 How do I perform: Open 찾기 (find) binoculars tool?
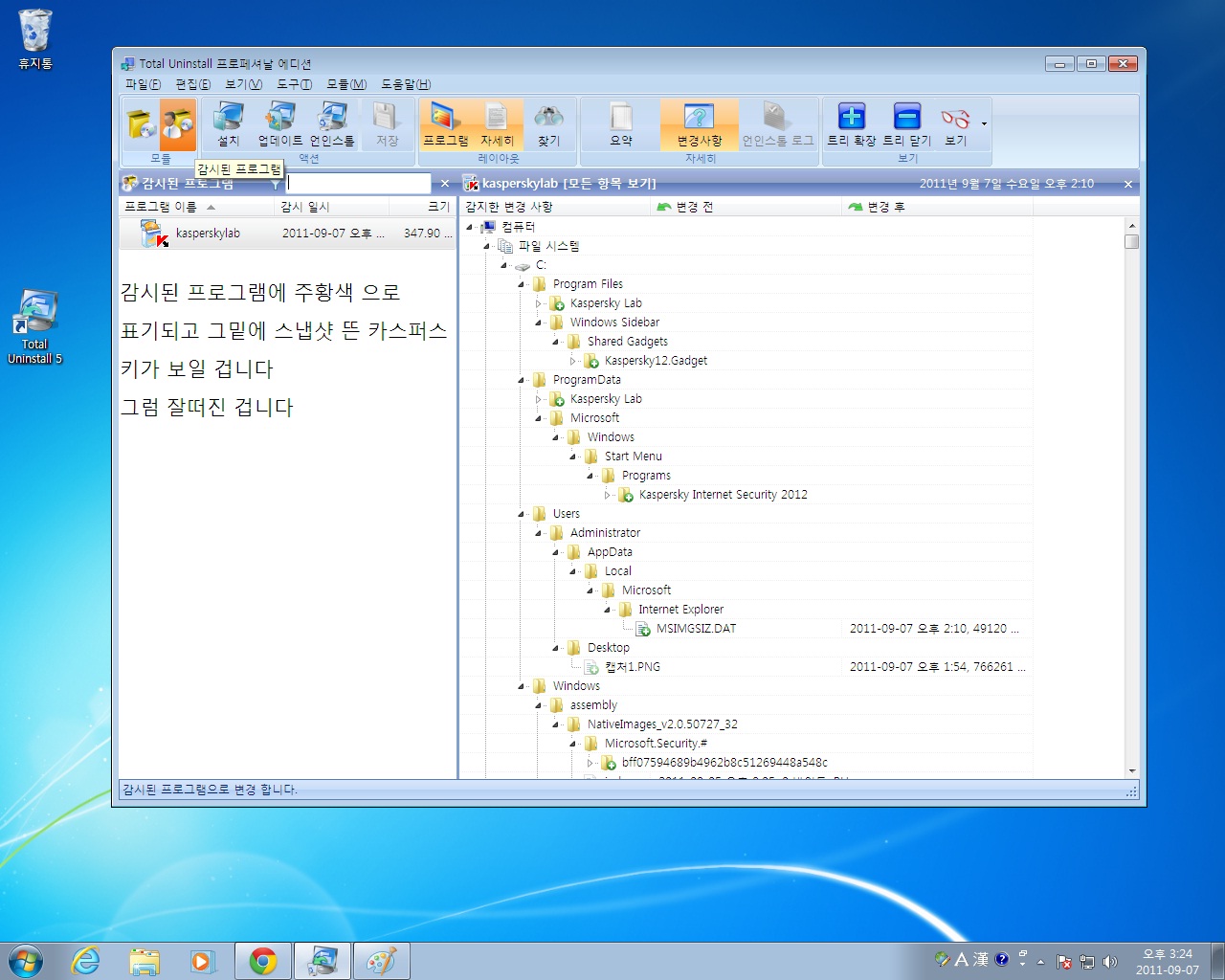click(x=548, y=124)
